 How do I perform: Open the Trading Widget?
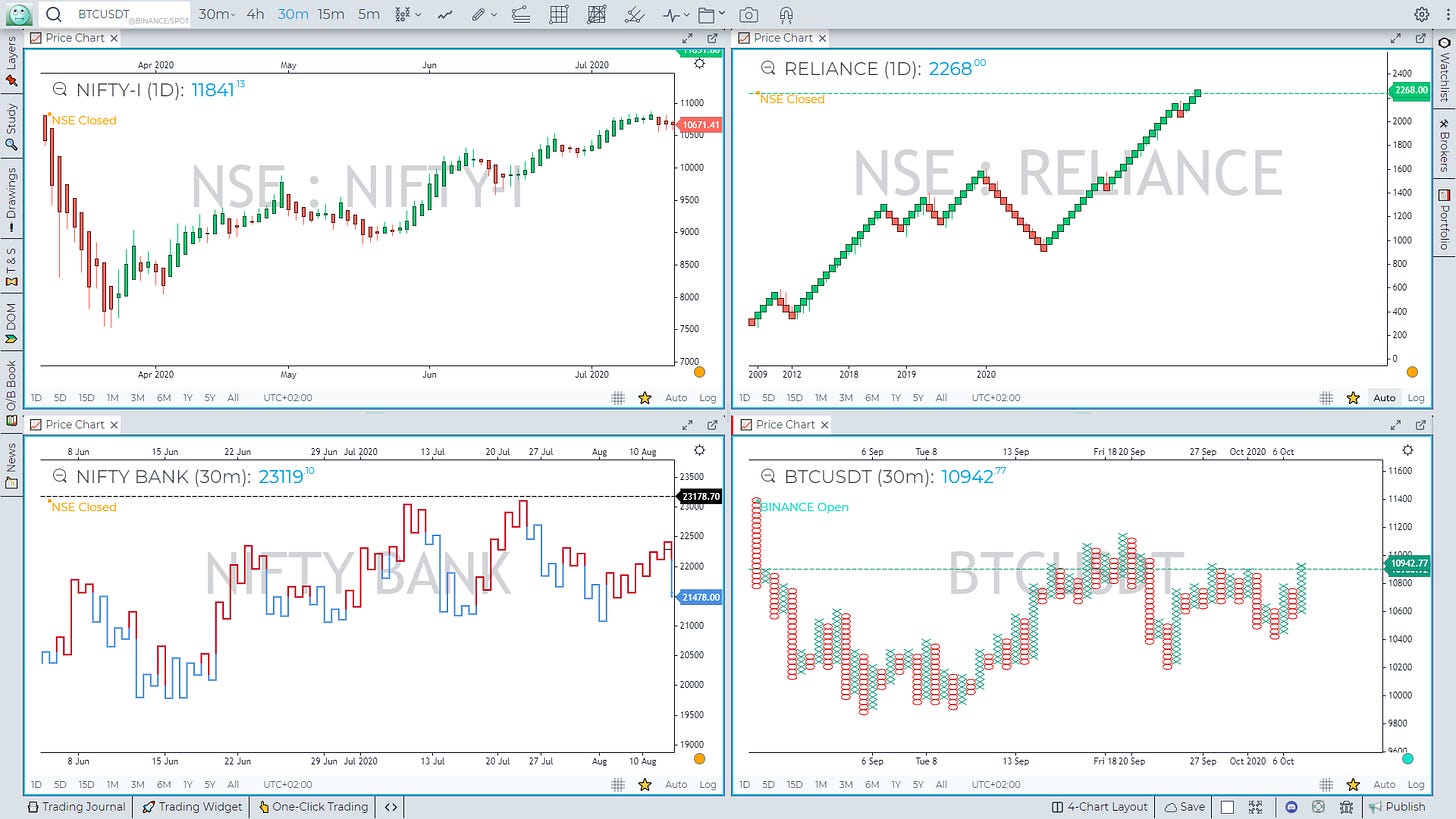[192, 807]
